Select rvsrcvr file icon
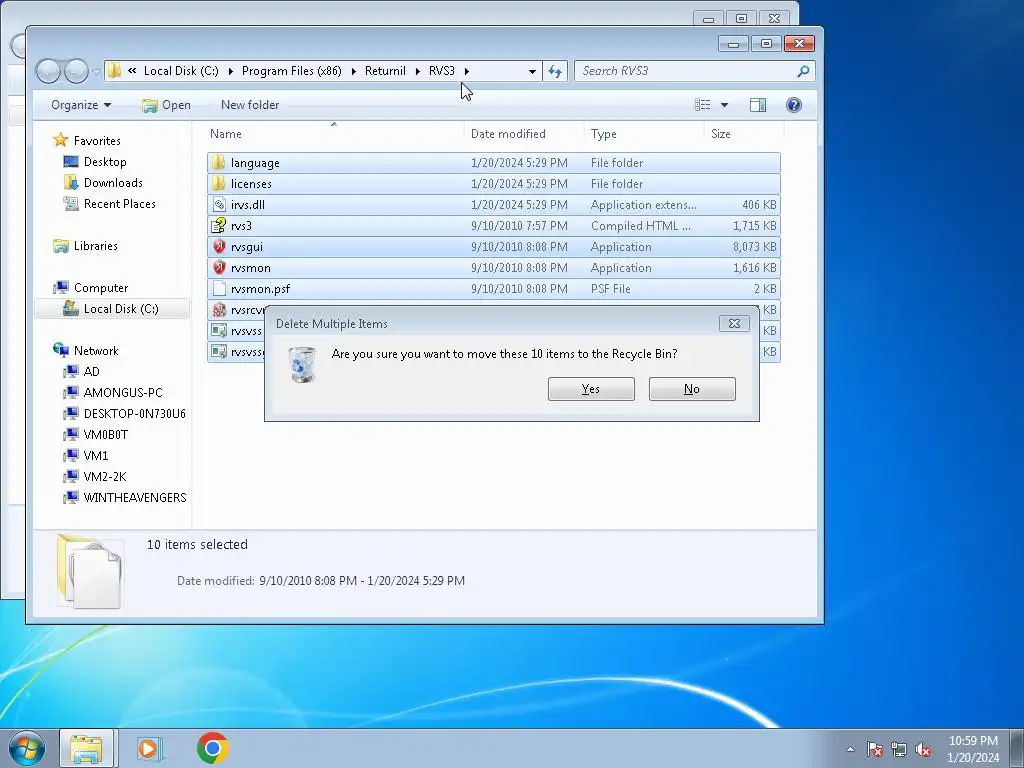 [x=219, y=310]
